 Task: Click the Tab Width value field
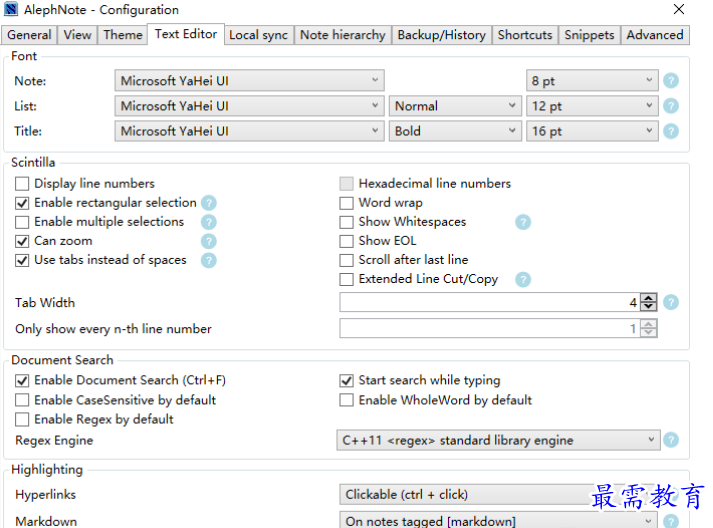point(490,302)
